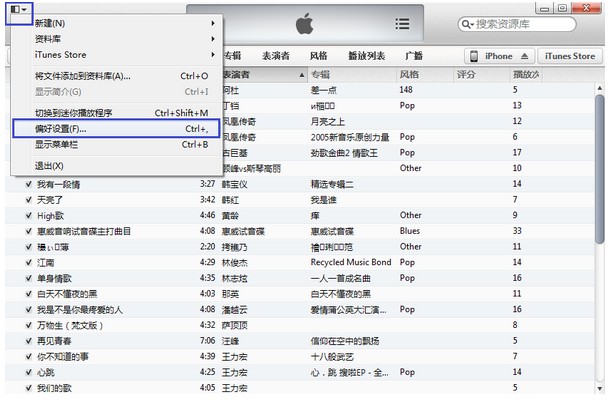Click album 信仰在空中的飘扬 cell

[345, 341]
